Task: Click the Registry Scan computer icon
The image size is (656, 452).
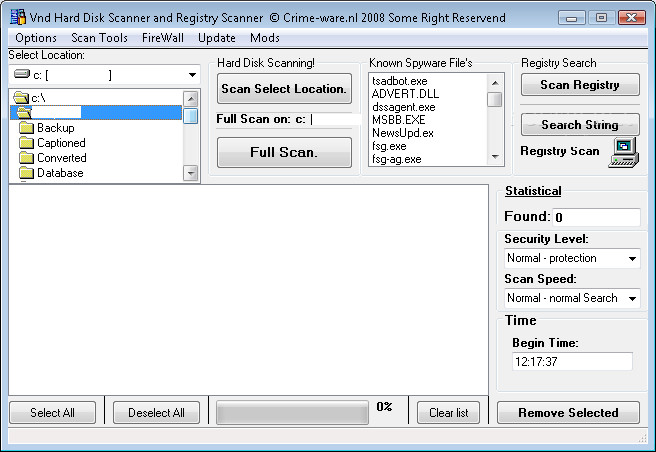Action: coord(623,153)
